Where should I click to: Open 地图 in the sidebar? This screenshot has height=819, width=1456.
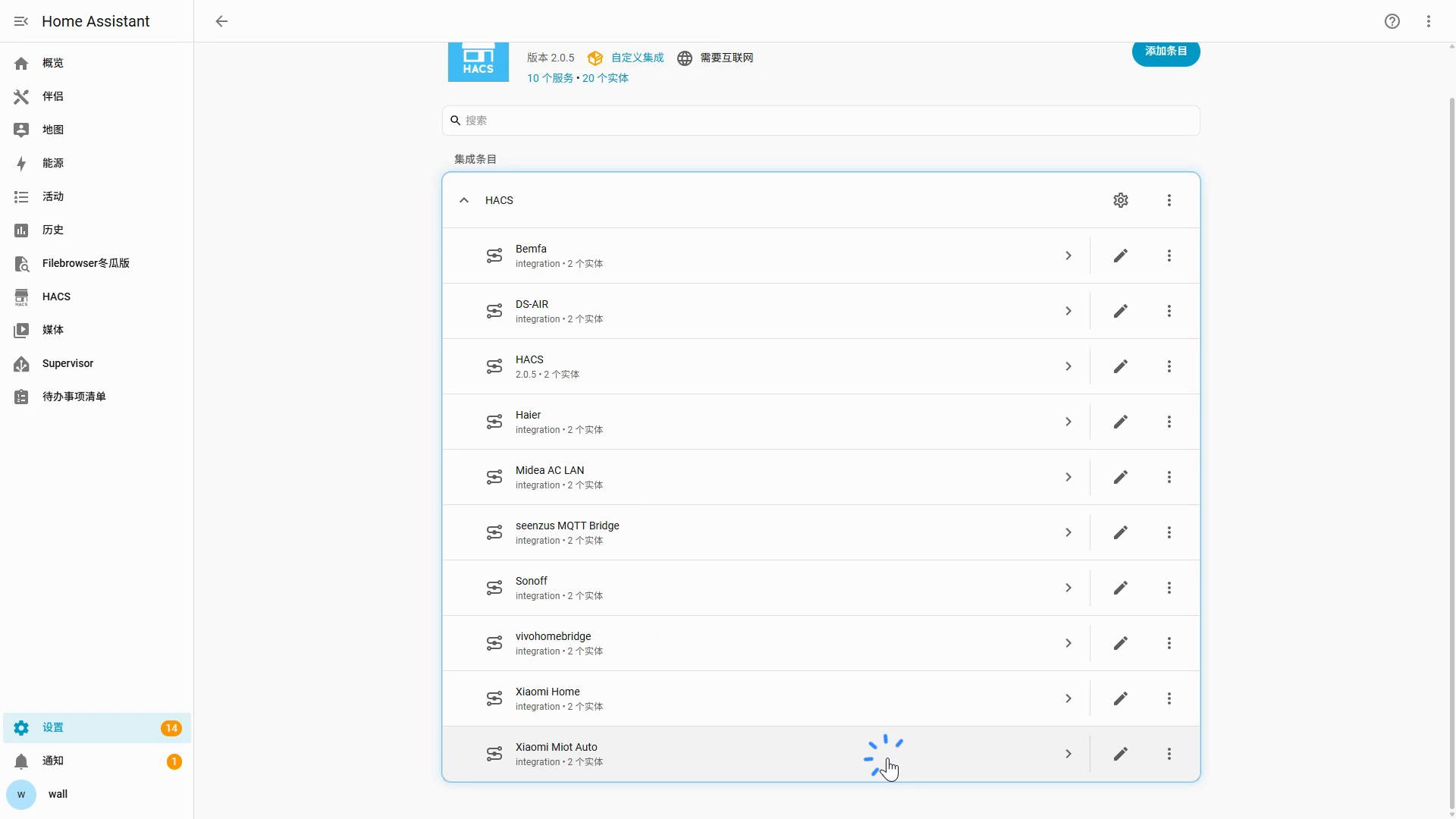(x=97, y=130)
